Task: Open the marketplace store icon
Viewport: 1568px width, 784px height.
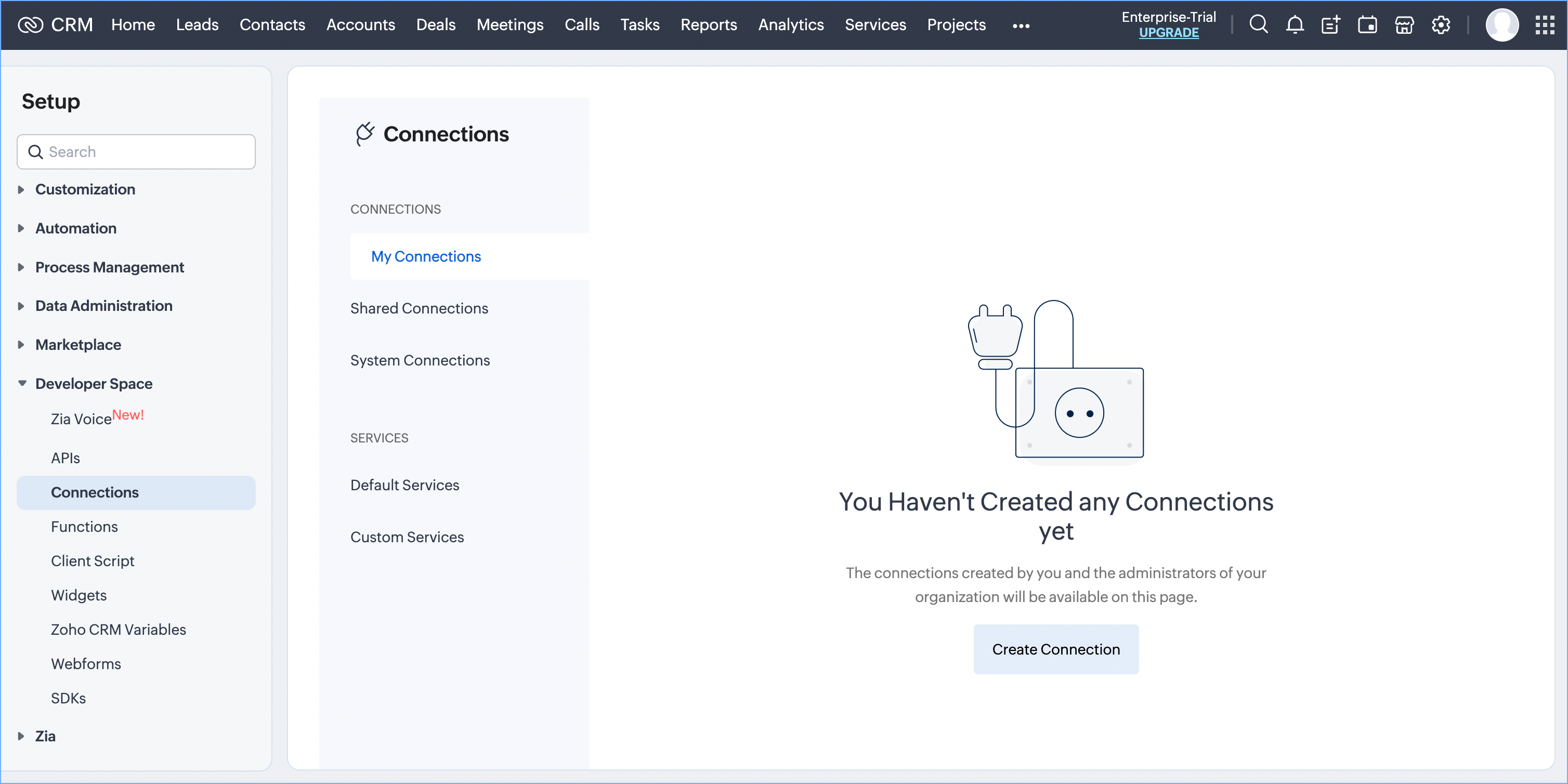Action: point(1404,25)
